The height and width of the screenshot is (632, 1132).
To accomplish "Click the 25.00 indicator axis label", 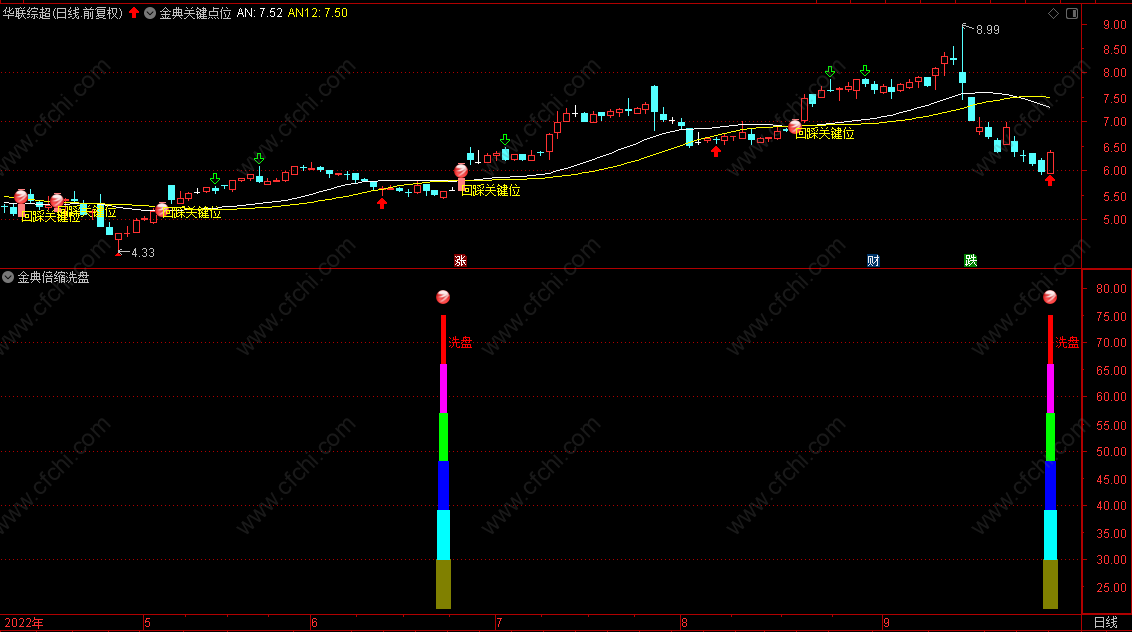I will [x=1111, y=588].
